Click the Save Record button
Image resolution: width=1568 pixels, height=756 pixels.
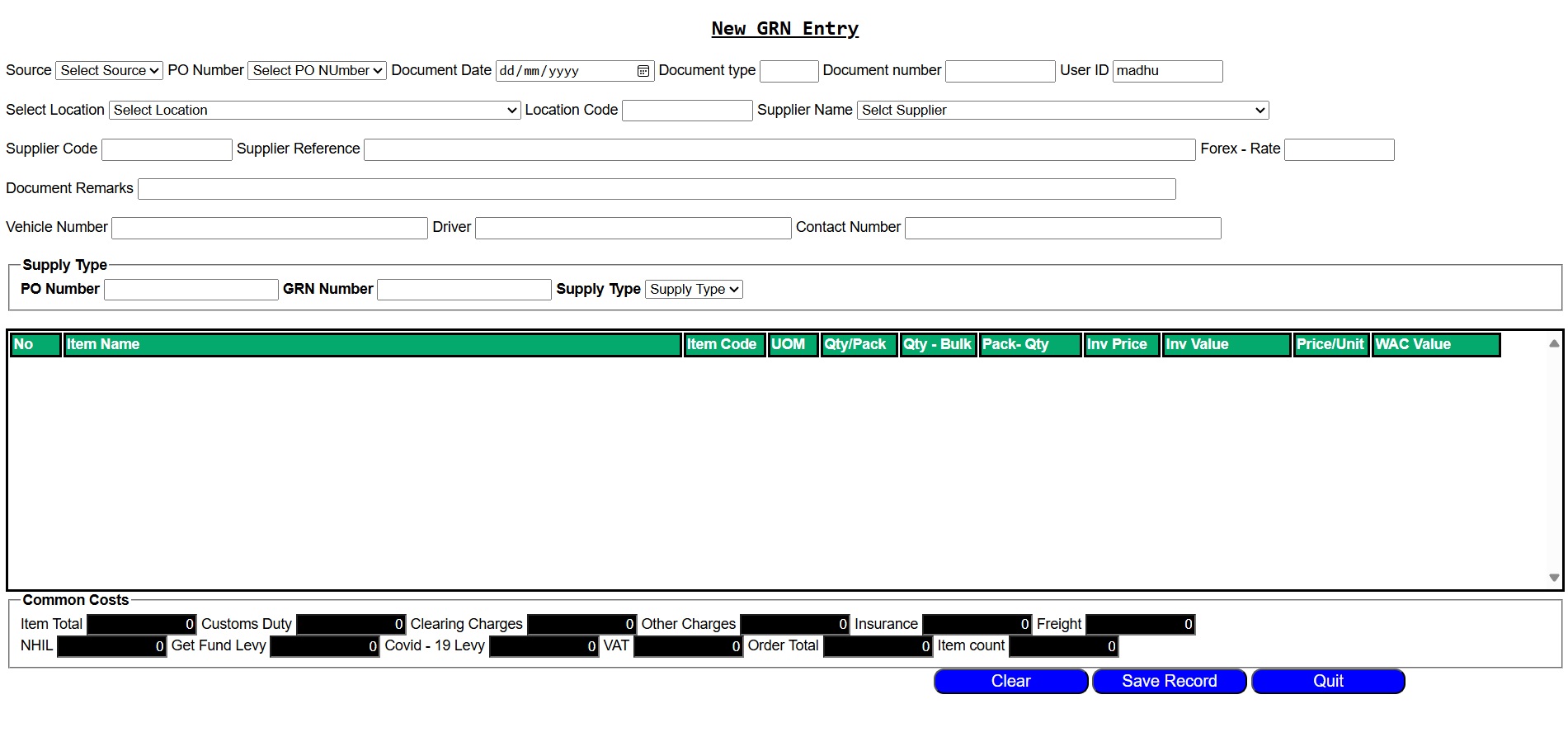[1169, 682]
